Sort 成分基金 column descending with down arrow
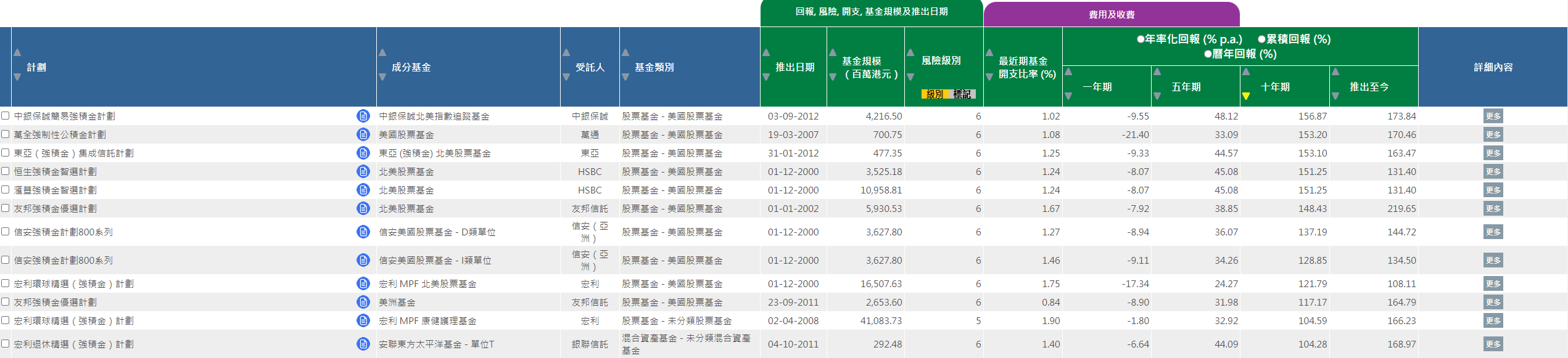The height and width of the screenshot is (358, 1568). coord(382,77)
